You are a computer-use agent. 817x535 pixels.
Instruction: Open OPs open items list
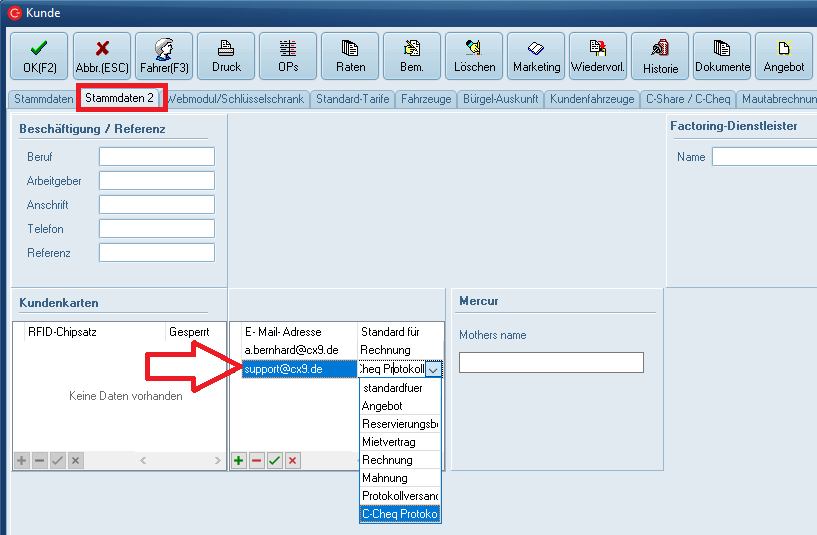click(288, 56)
